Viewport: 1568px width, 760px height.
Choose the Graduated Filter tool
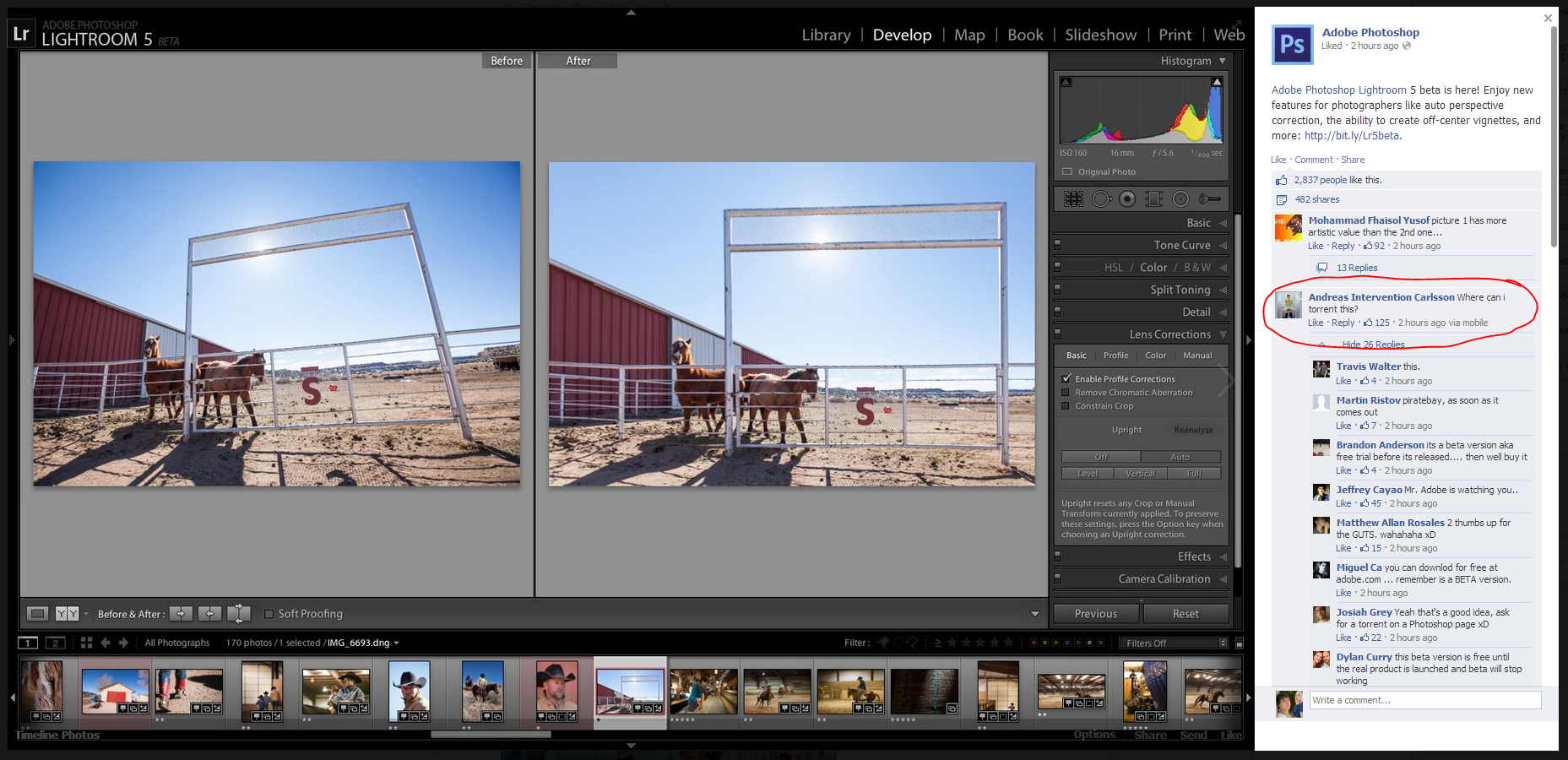[x=1154, y=199]
